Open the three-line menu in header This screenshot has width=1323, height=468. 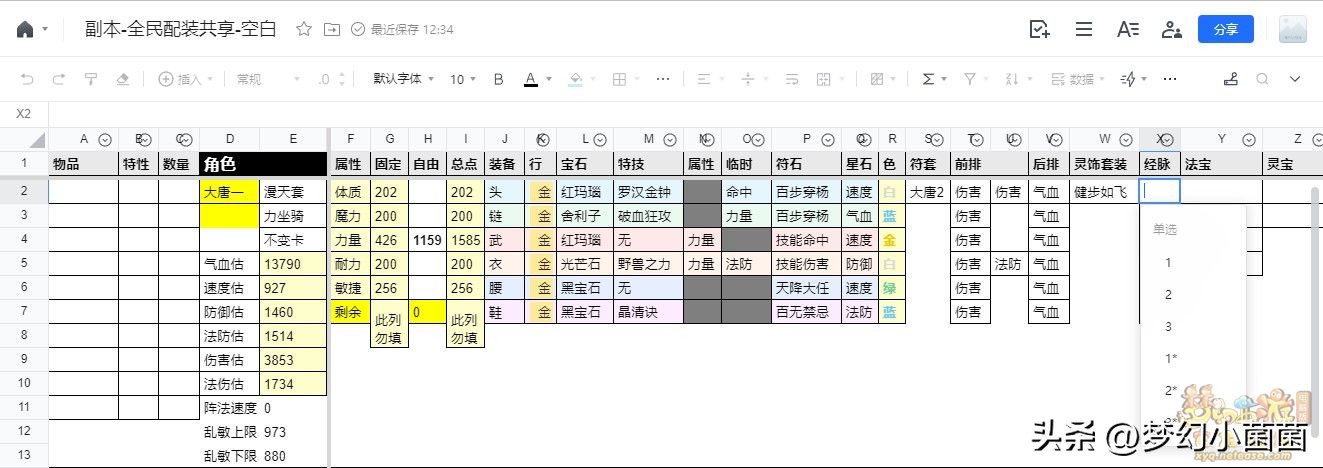coord(1084,29)
